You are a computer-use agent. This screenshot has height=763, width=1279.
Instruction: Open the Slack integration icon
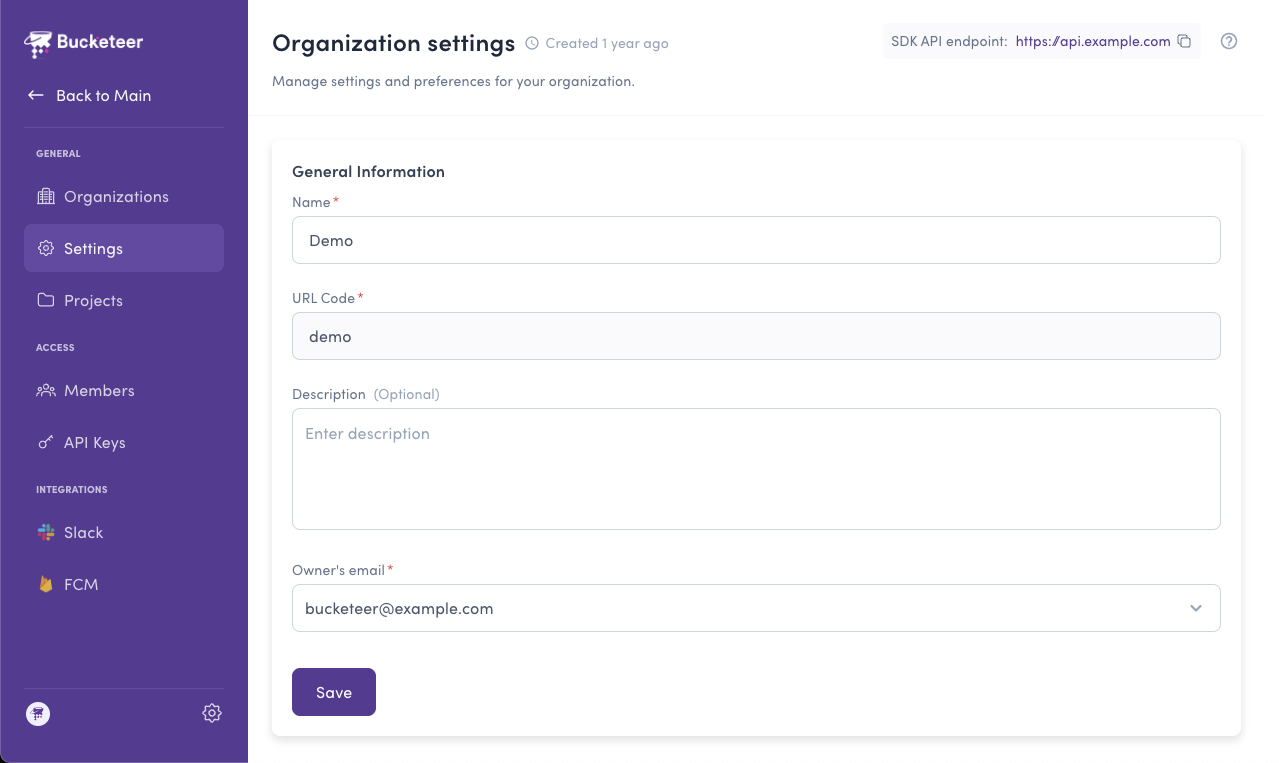point(46,532)
